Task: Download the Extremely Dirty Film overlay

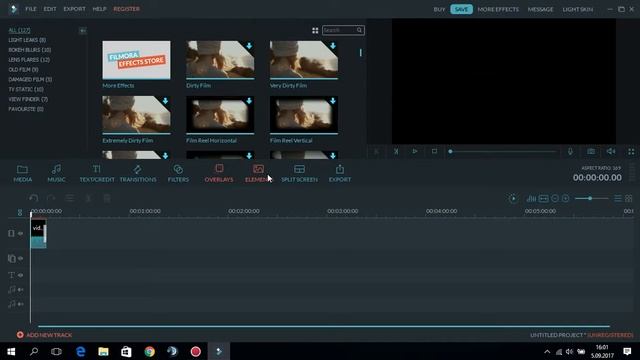Action: pyautogui.click(x=165, y=101)
